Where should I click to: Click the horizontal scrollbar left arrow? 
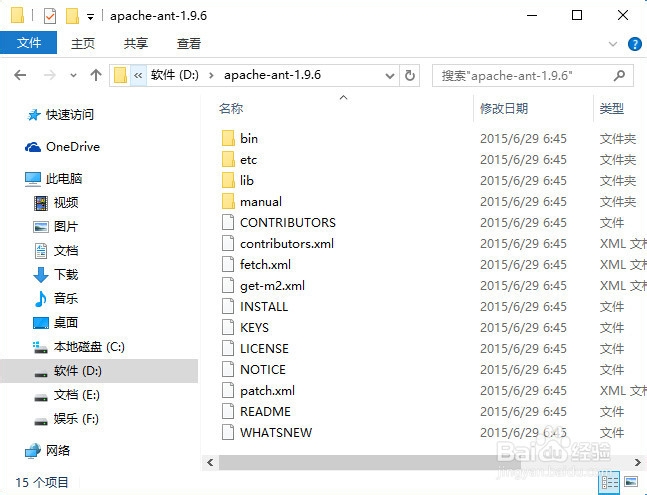click(x=210, y=462)
